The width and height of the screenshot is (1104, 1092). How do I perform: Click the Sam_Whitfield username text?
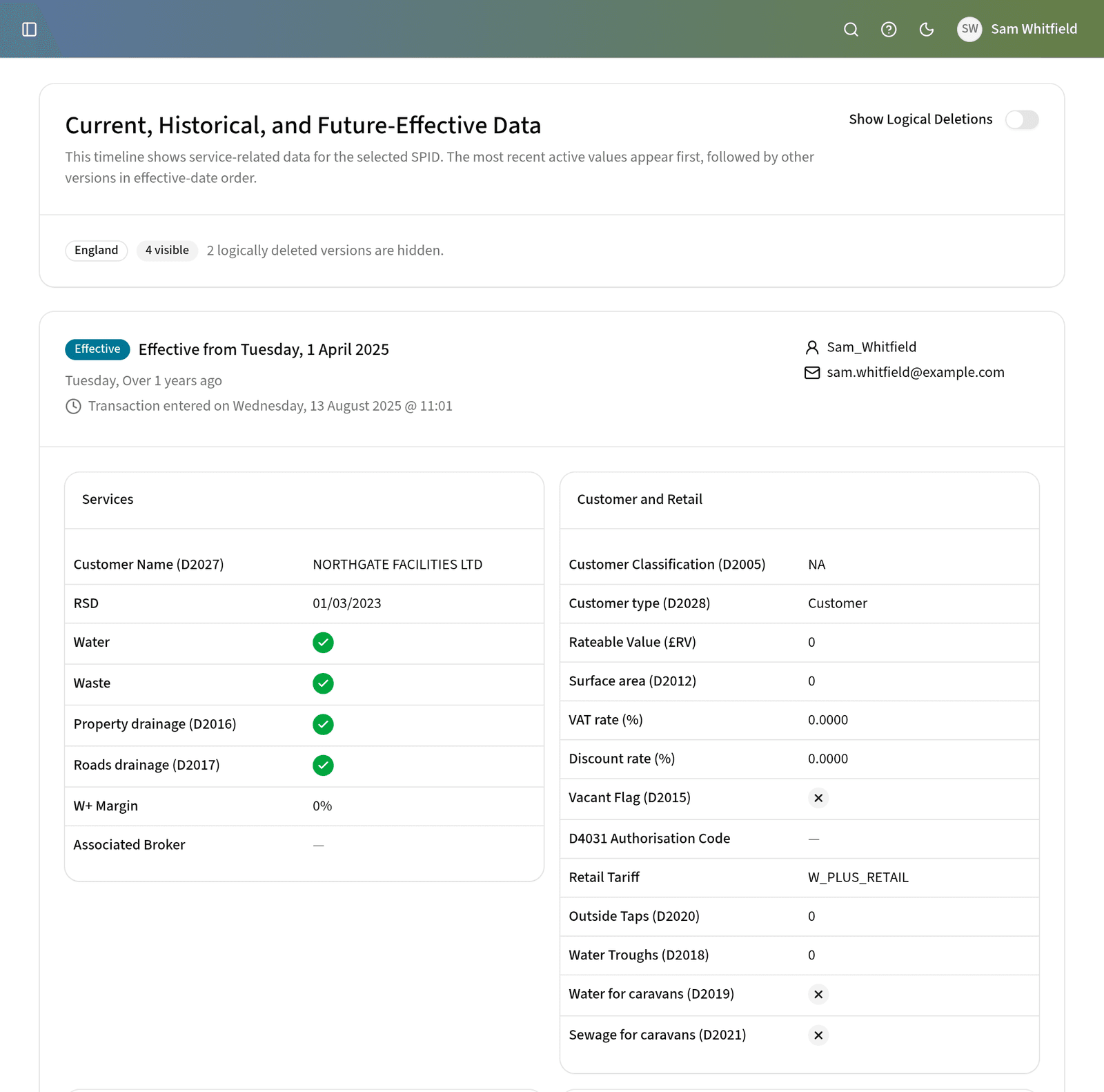(x=871, y=347)
